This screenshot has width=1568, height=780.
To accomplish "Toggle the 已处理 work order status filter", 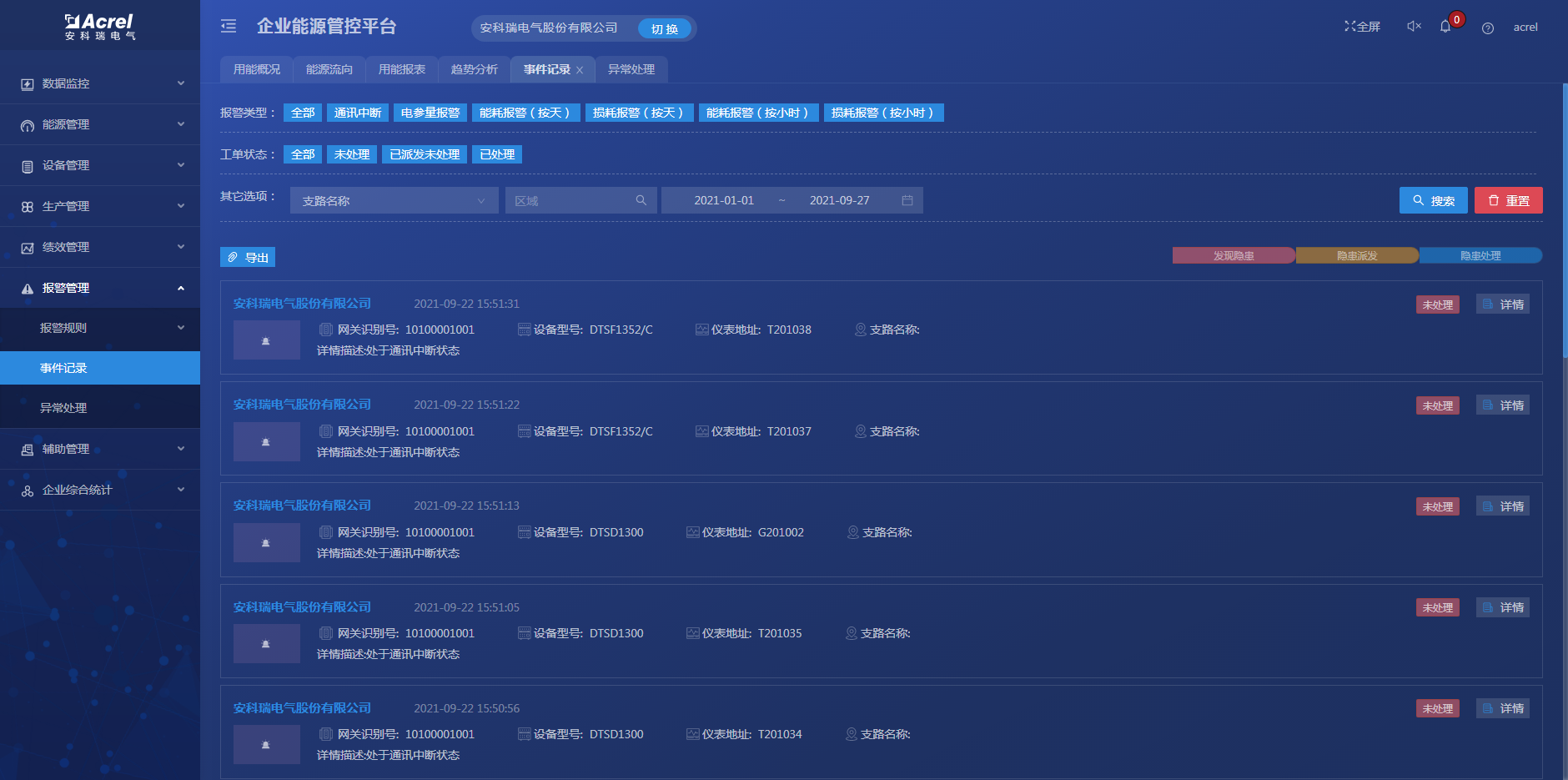I will [496, 154].
